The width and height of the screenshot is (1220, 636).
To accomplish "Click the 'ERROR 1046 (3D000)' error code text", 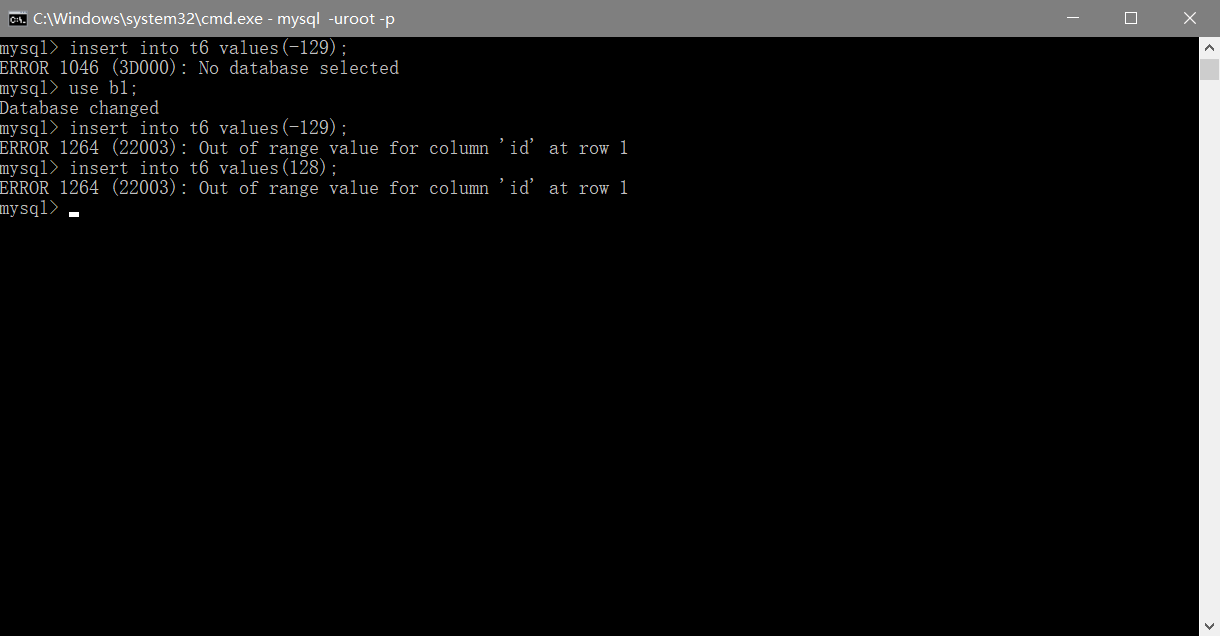I will click(94, 68).
